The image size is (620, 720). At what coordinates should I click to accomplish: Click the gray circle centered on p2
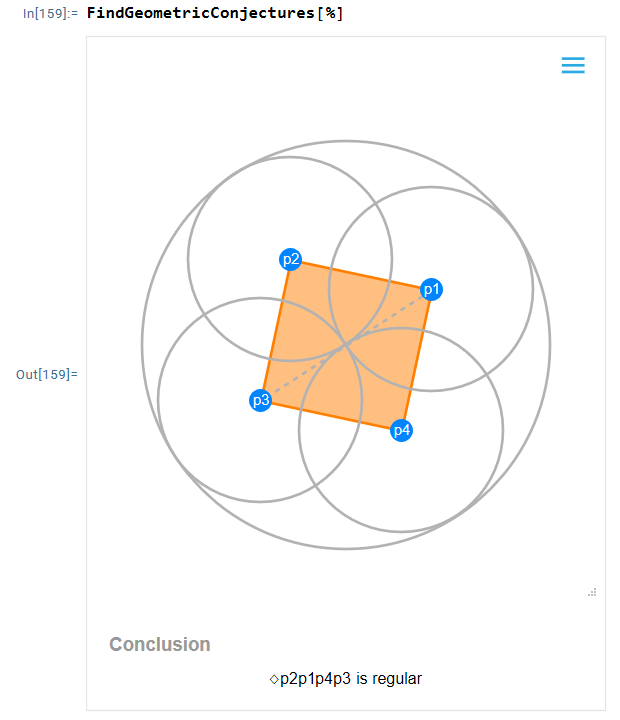[x=188, y=259]
